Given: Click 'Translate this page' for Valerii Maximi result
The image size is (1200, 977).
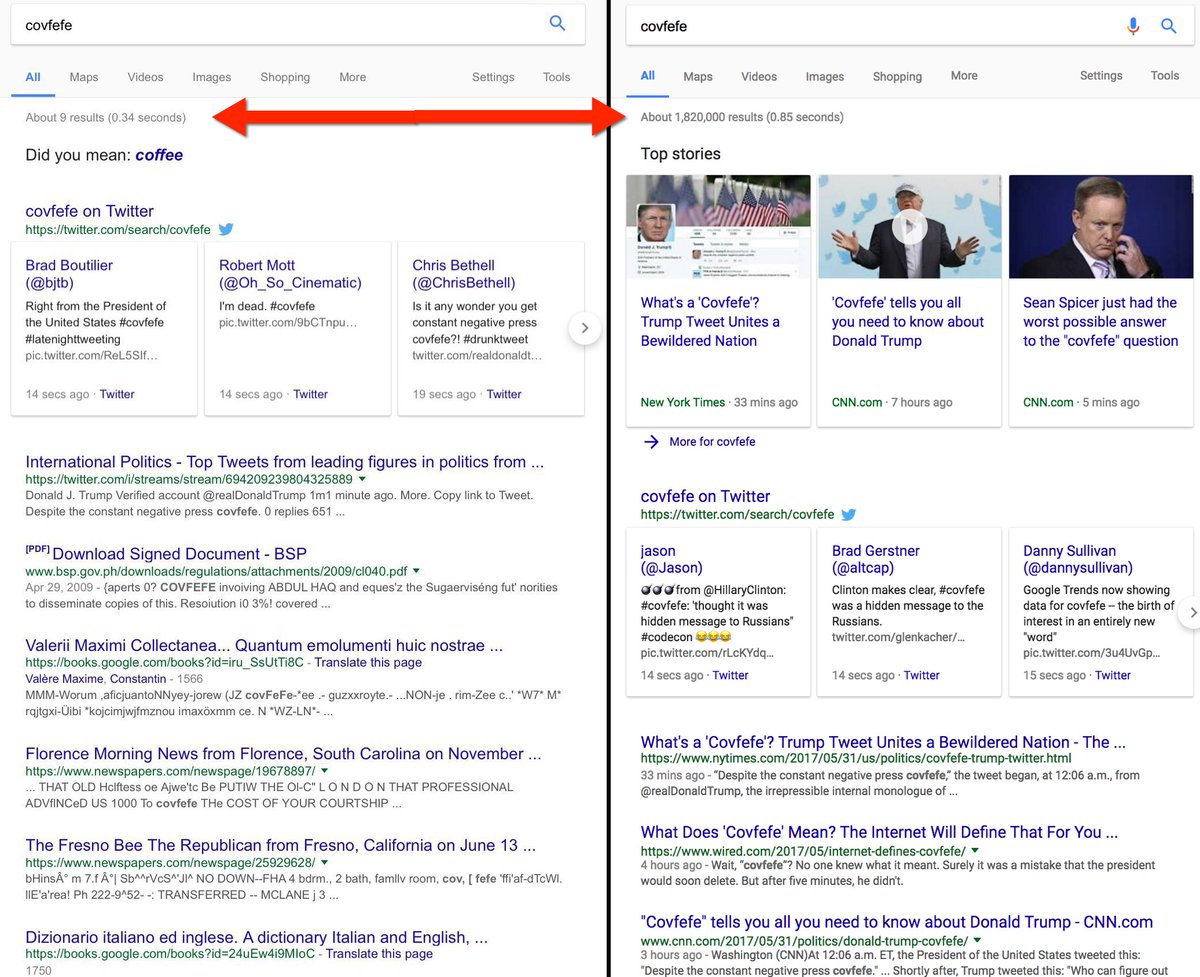Looking at the screenshot, I should [367, 663].
